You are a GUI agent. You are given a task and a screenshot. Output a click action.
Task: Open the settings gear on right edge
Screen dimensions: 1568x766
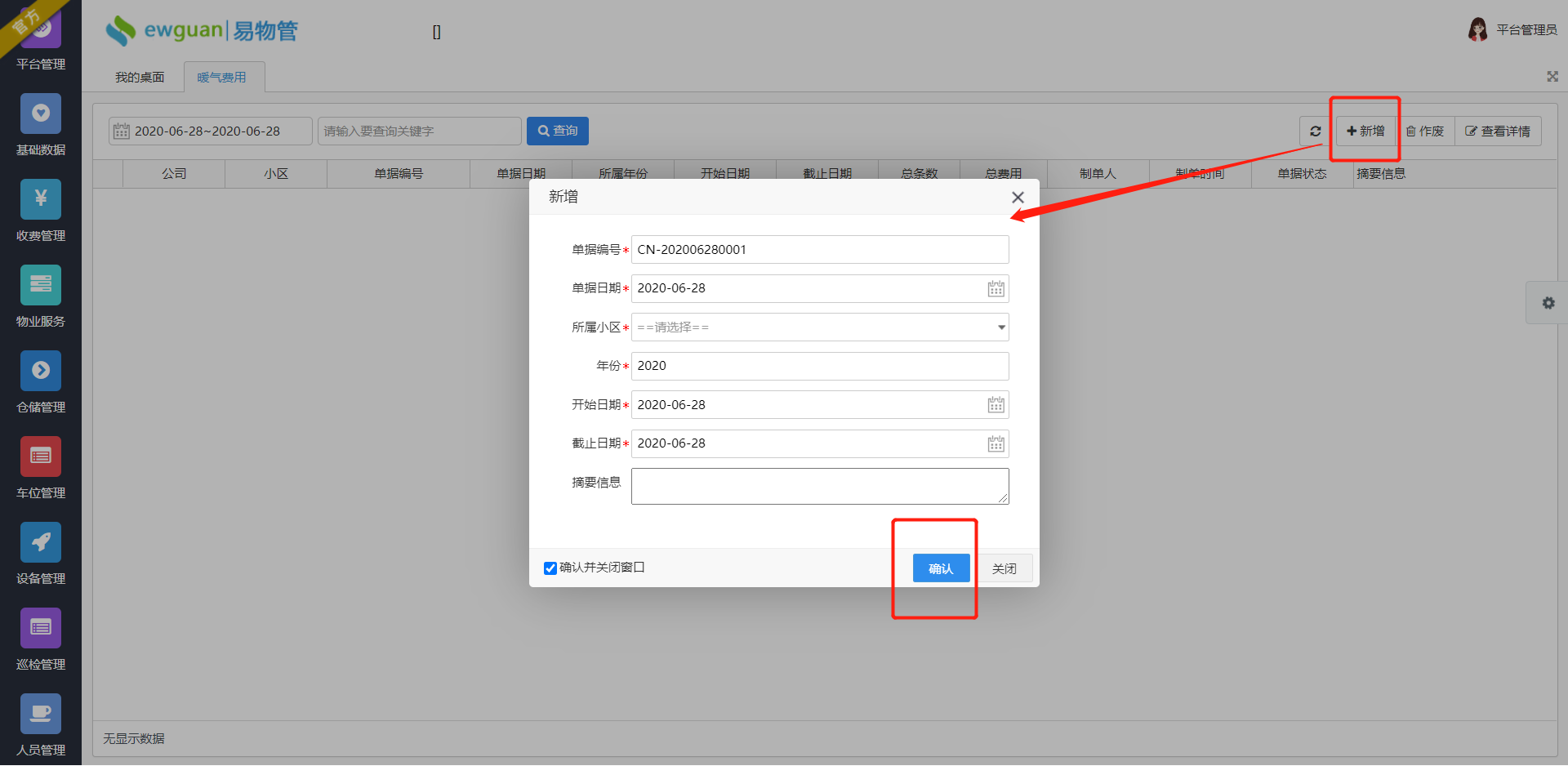(1548, 303)
